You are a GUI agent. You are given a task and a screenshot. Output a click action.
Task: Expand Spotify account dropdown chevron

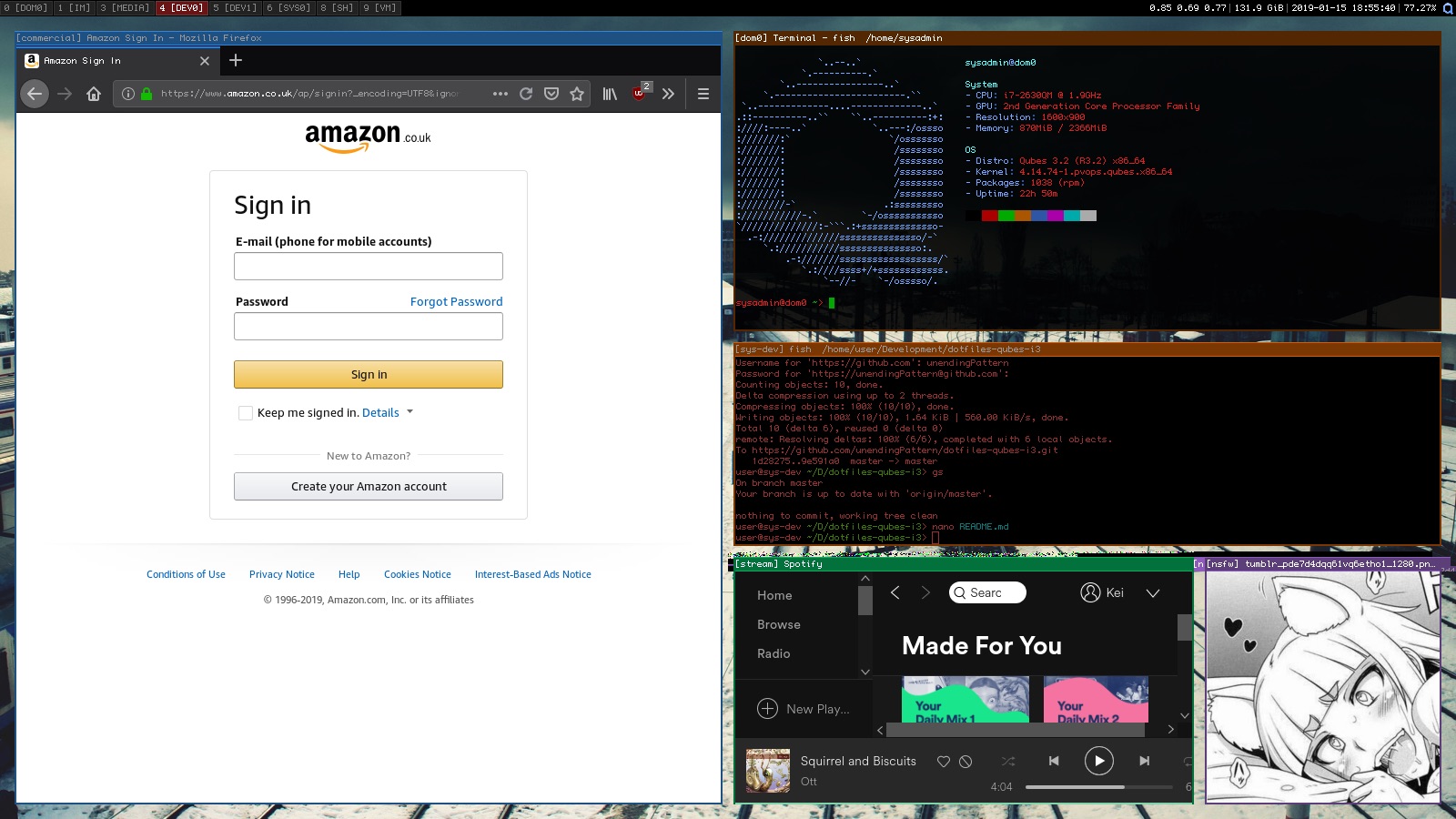click(x=1153, y=592)
